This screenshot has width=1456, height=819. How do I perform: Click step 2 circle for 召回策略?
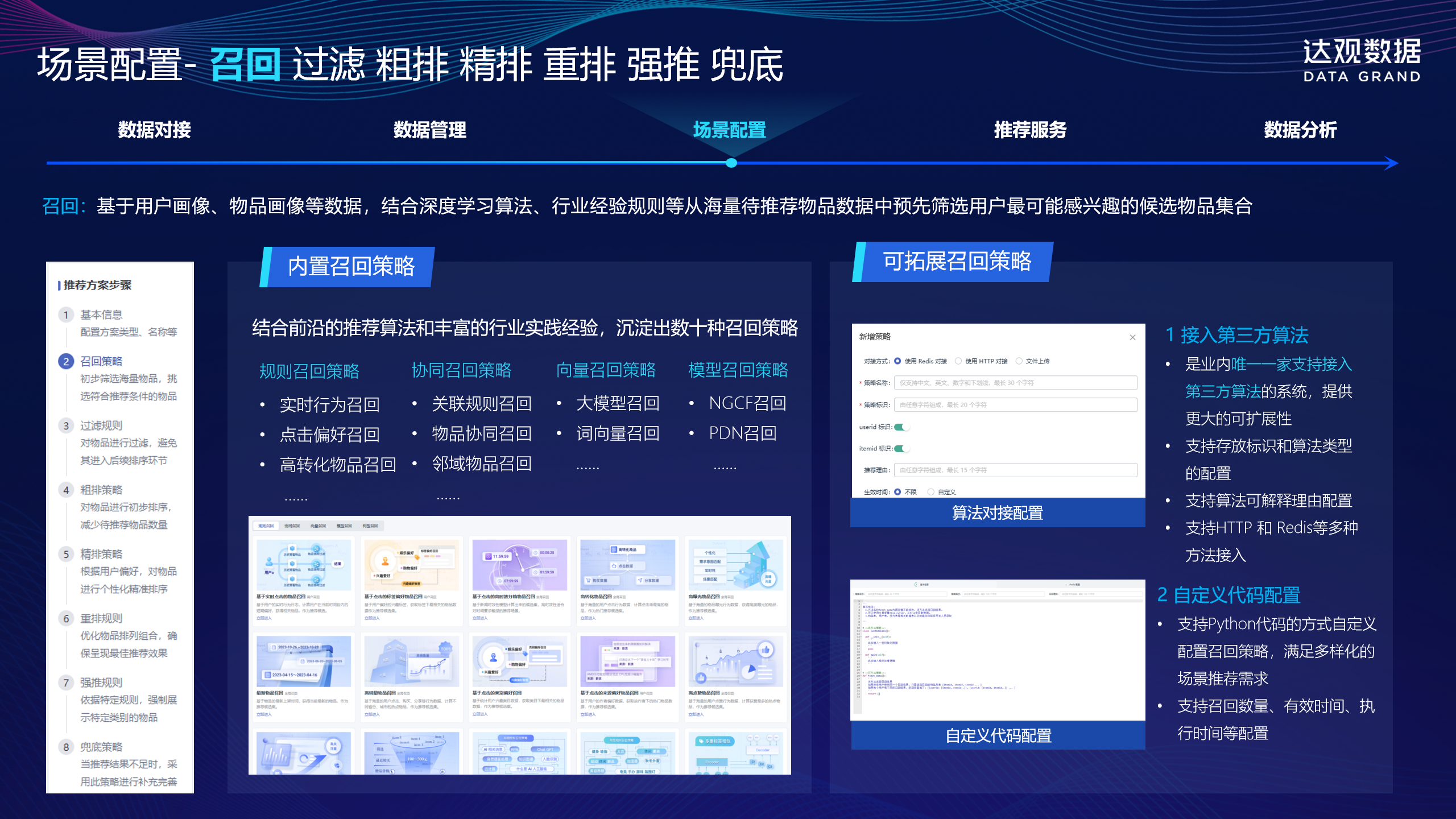pos(66,361)
